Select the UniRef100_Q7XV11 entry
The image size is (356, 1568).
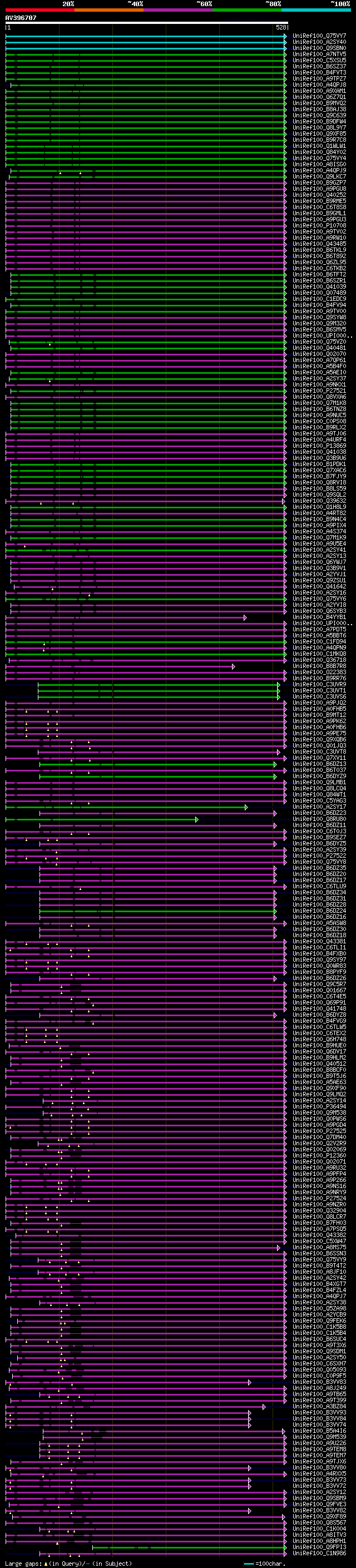319,758
